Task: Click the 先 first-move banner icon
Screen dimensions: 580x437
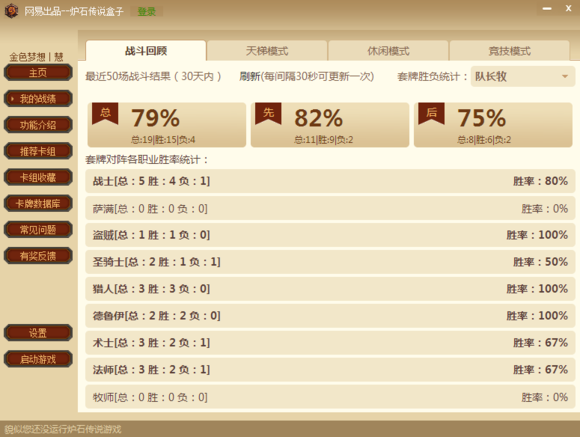Action: 269,113
